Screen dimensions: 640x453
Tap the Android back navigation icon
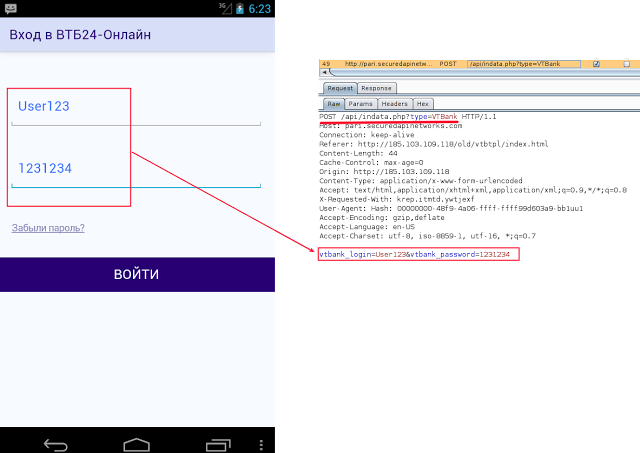(x=55, y=443)
